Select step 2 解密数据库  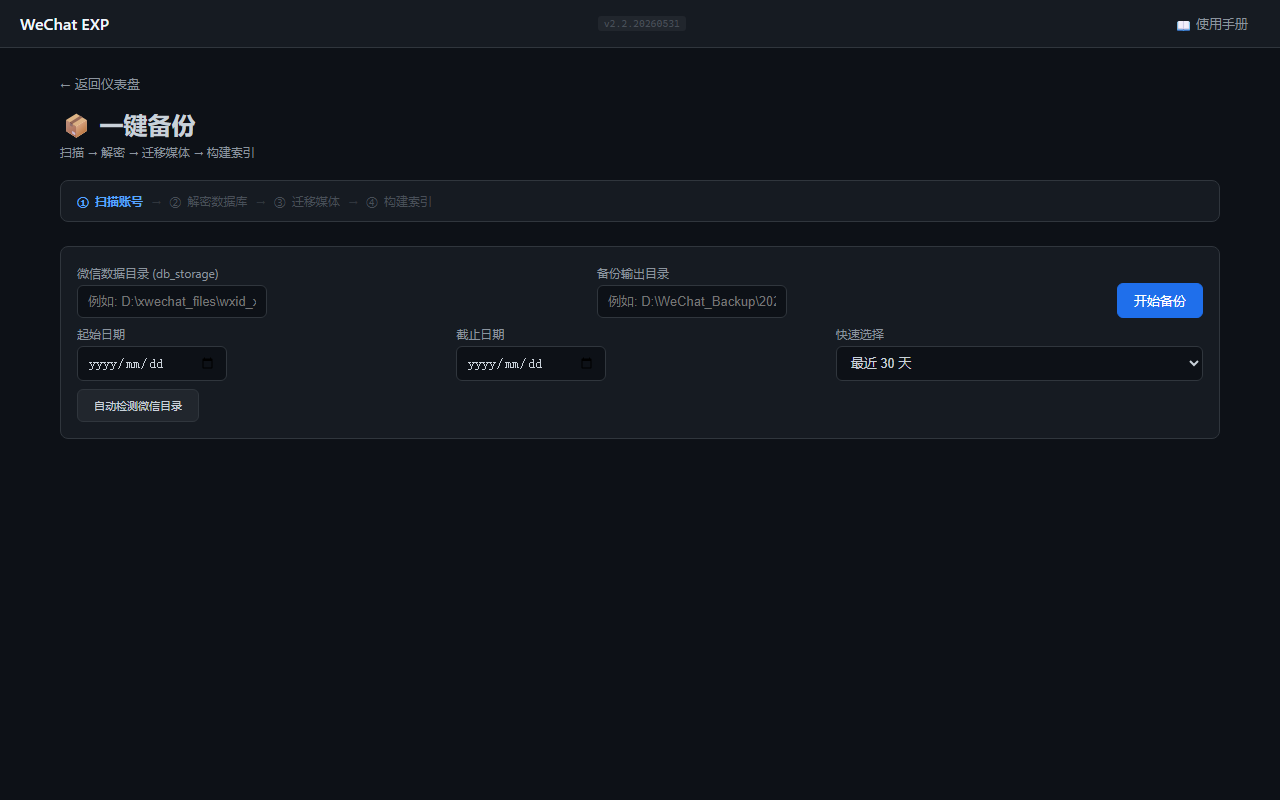pos(208,202)
